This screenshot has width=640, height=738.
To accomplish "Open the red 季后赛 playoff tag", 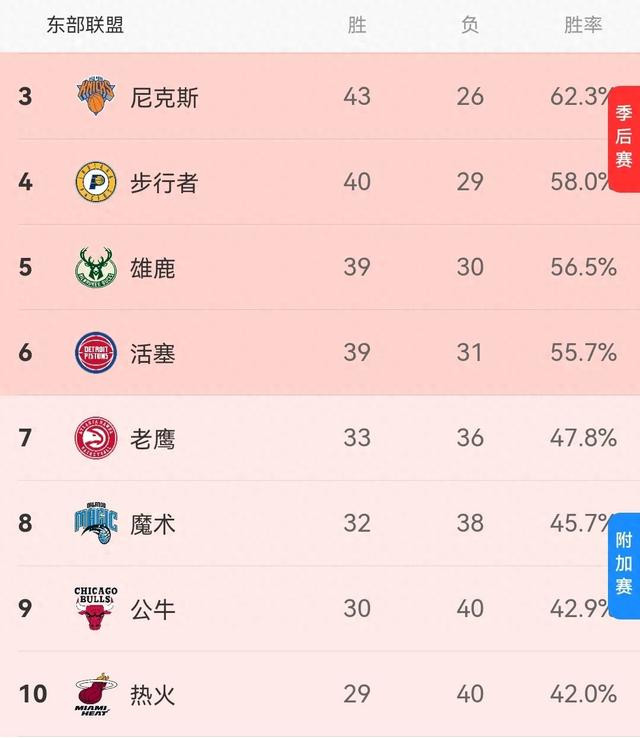I will [x=624, y=138].
